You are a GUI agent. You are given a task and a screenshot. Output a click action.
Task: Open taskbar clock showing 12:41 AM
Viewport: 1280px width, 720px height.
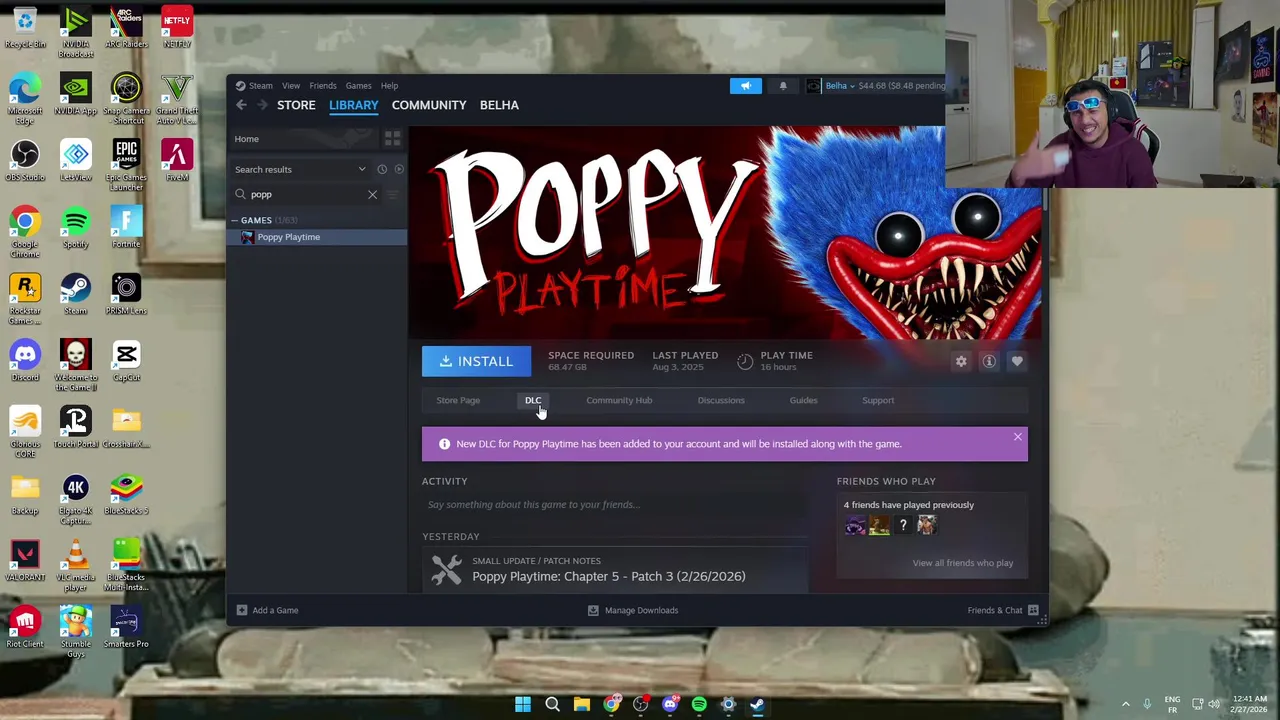point(1250,704)
